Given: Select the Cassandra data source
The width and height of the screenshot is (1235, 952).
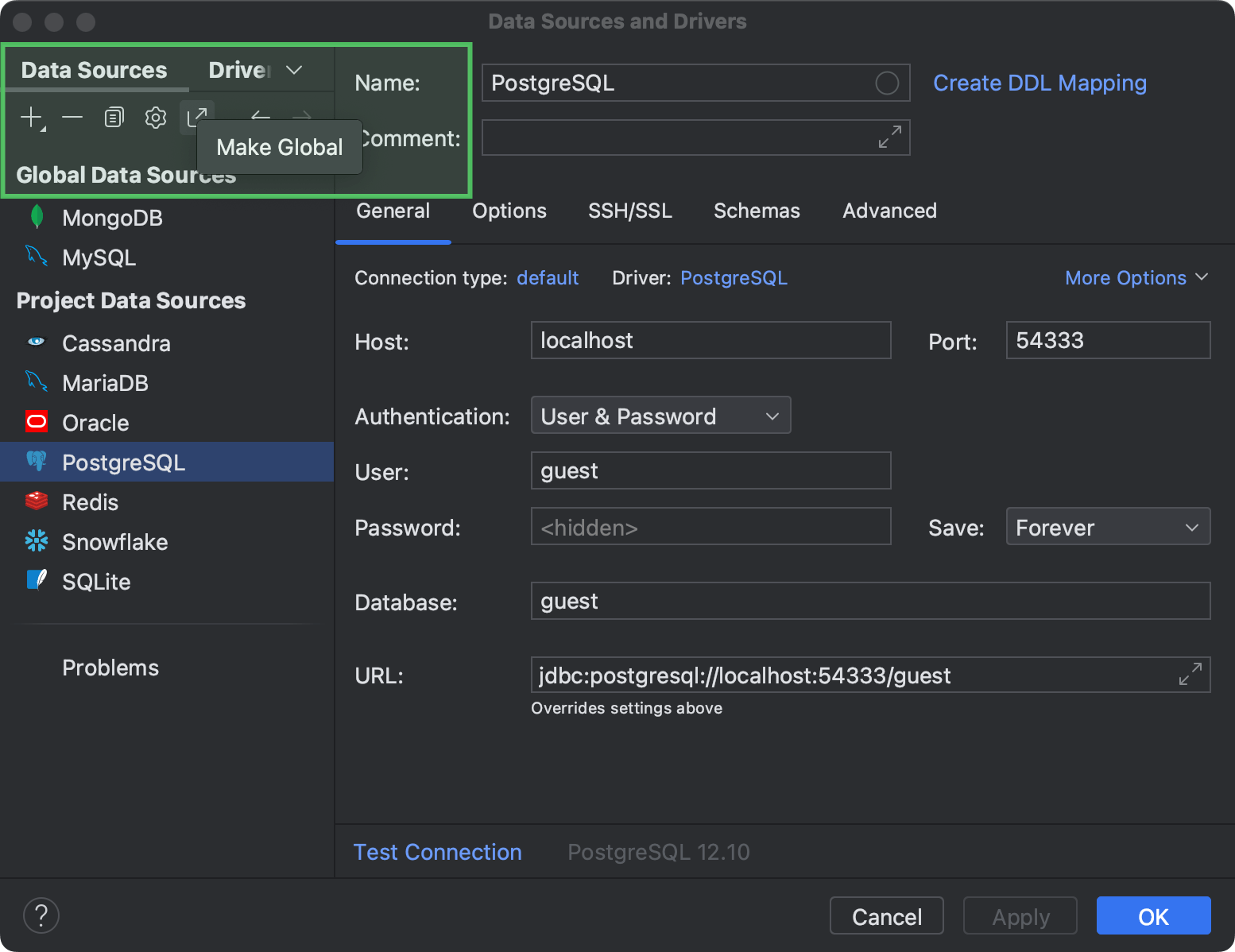Looking at the screenshot, I should tap(116, 342).
